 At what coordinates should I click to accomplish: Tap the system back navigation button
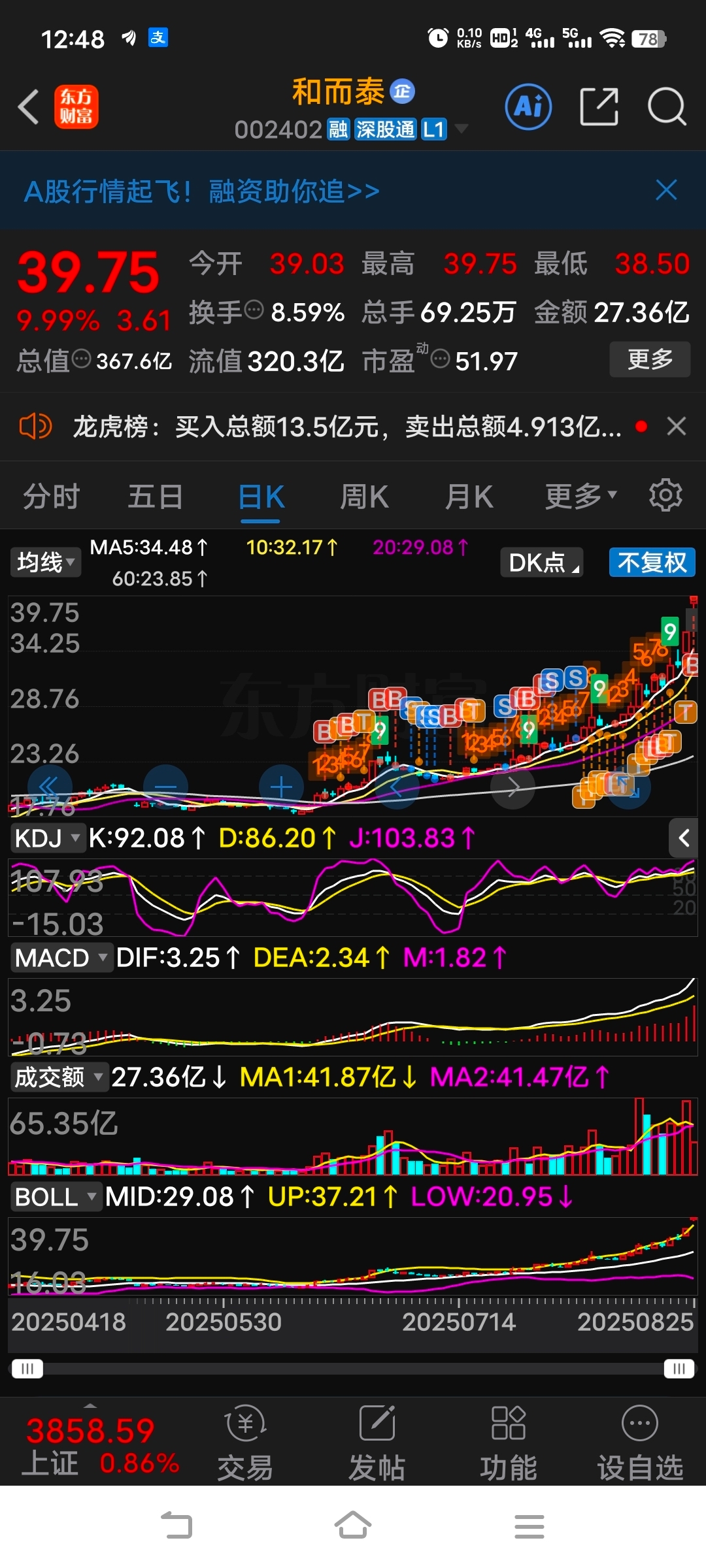(x=176, y=1526)
